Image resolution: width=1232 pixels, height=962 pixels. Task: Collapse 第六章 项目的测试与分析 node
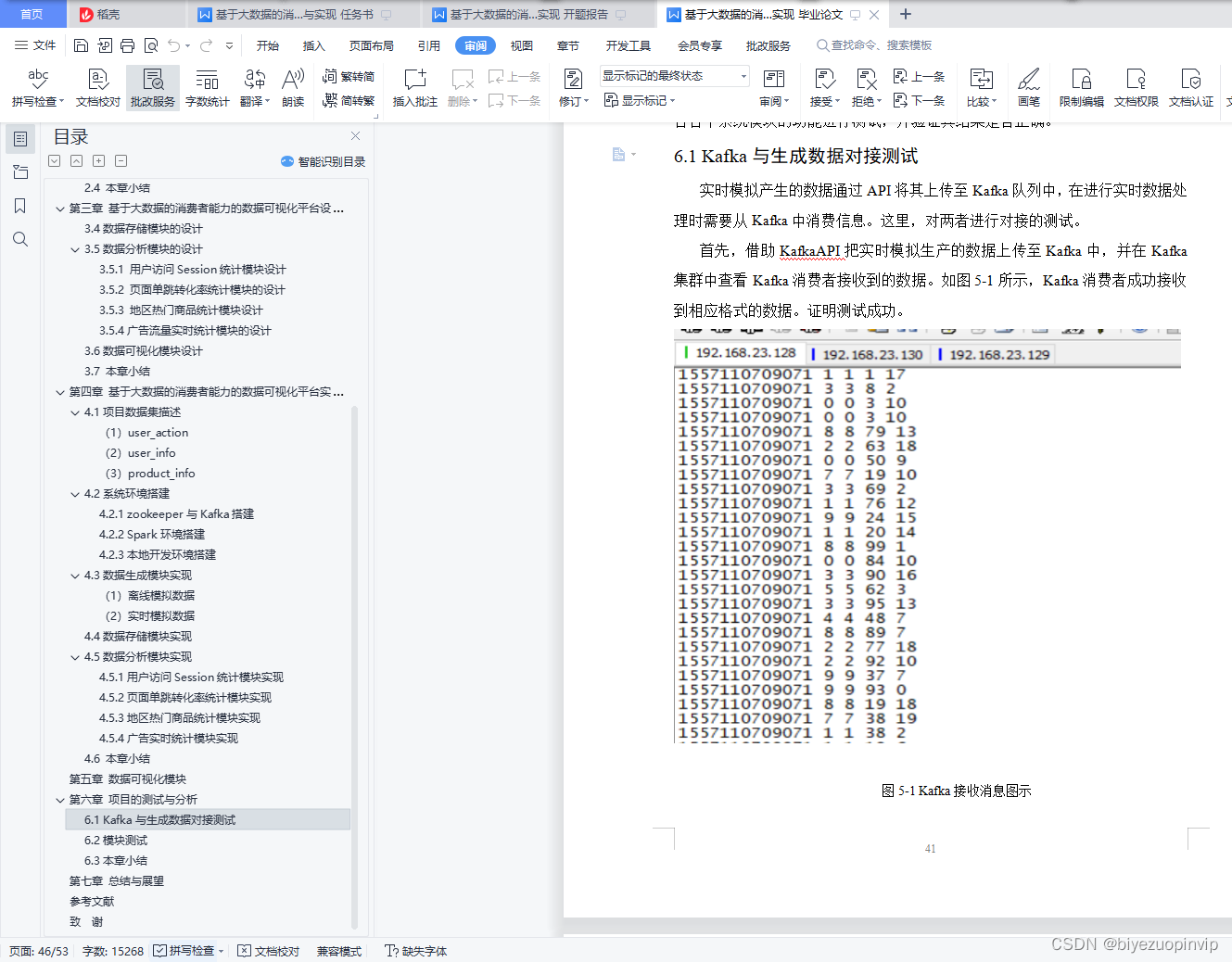click(60, 800)
